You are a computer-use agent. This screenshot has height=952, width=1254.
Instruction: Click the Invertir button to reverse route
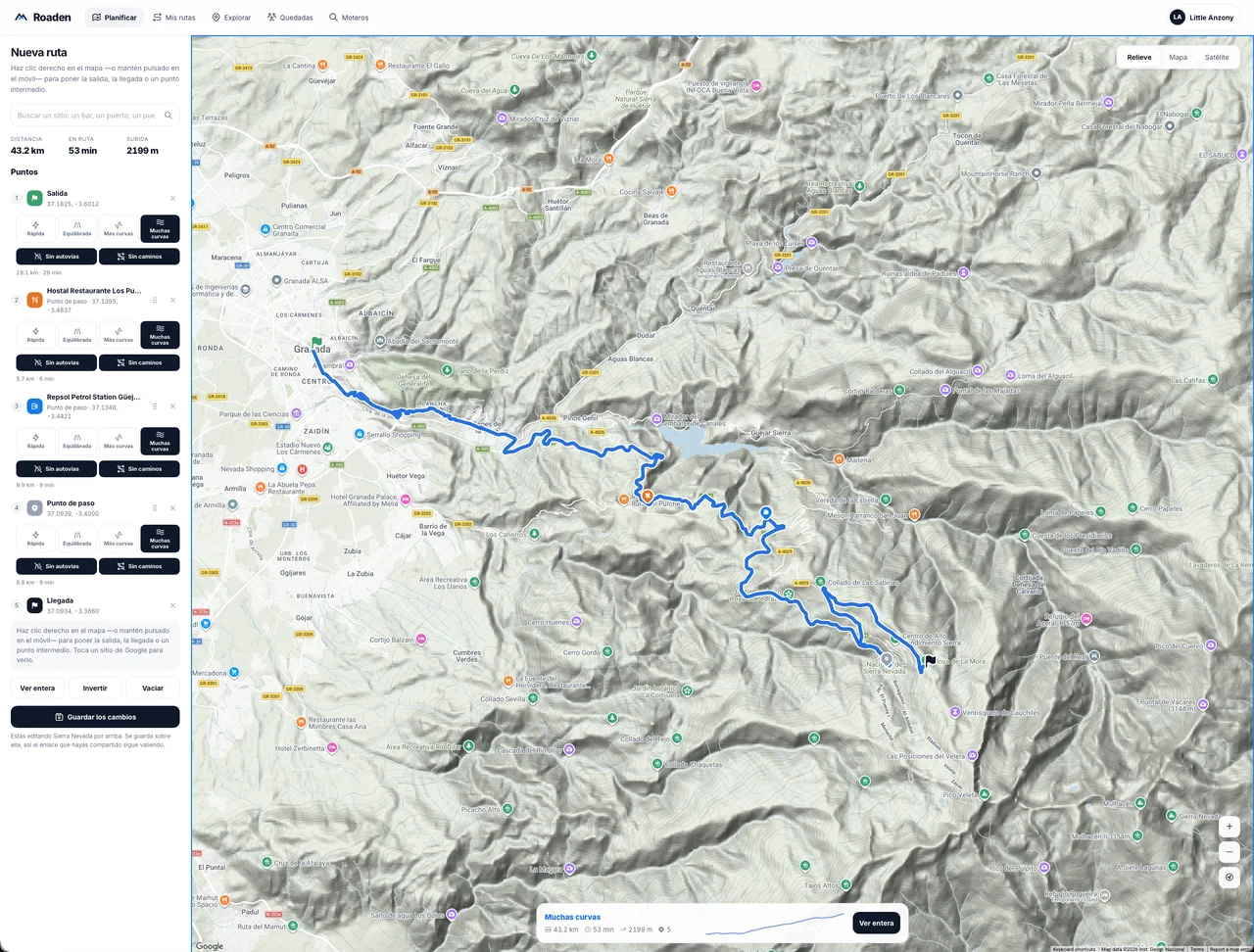[x=95, y=689]
